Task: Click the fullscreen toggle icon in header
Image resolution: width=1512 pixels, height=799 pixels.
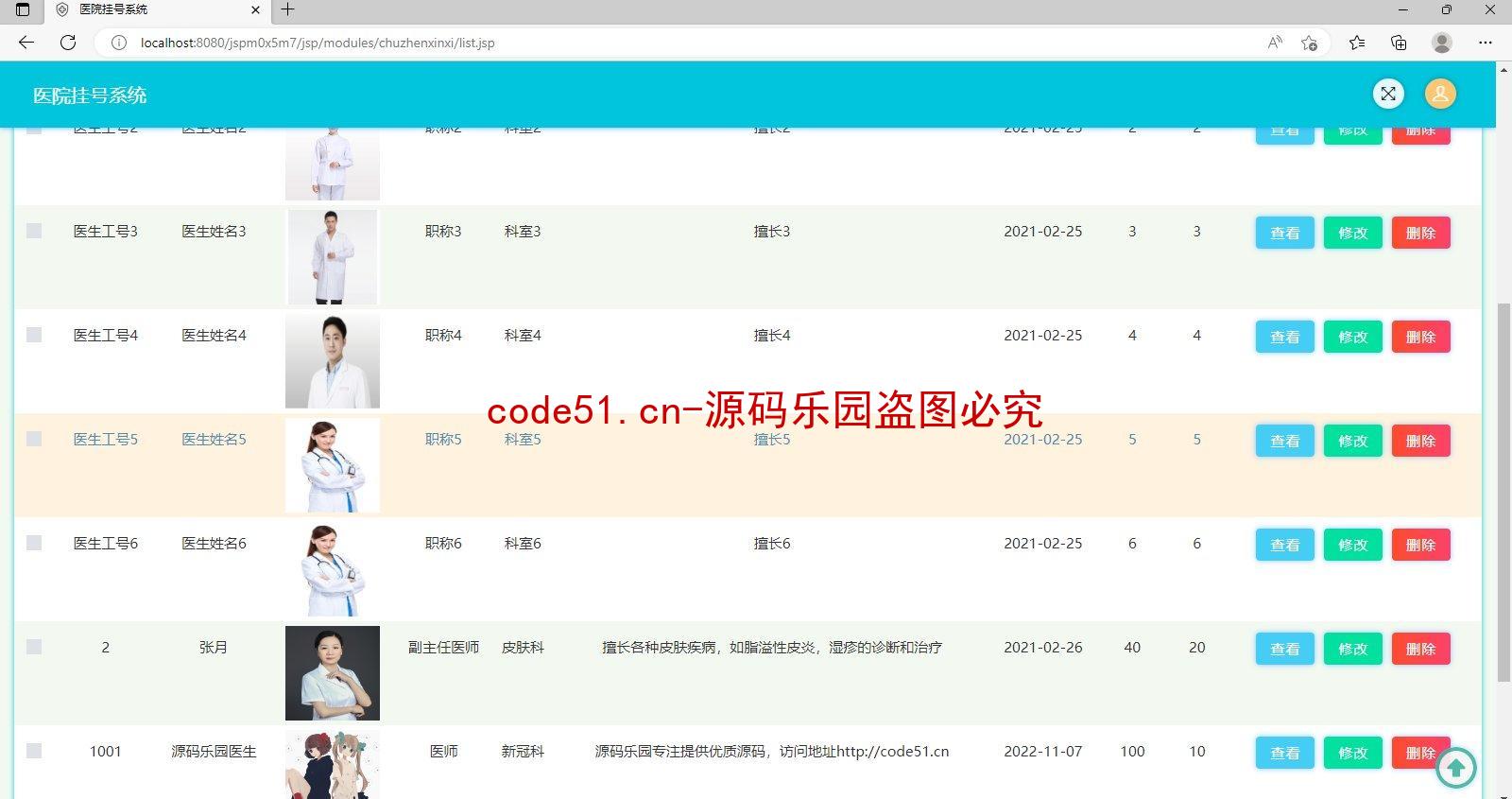Action: pyautogui.click(x=1388, y=94)
